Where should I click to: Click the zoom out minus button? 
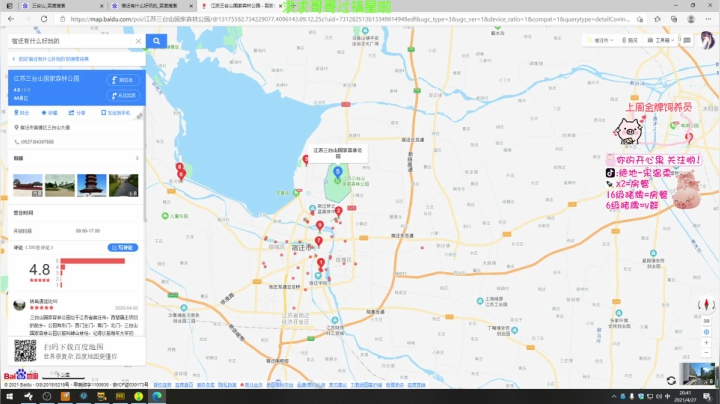pyautogui.click(x=706, y=353)
